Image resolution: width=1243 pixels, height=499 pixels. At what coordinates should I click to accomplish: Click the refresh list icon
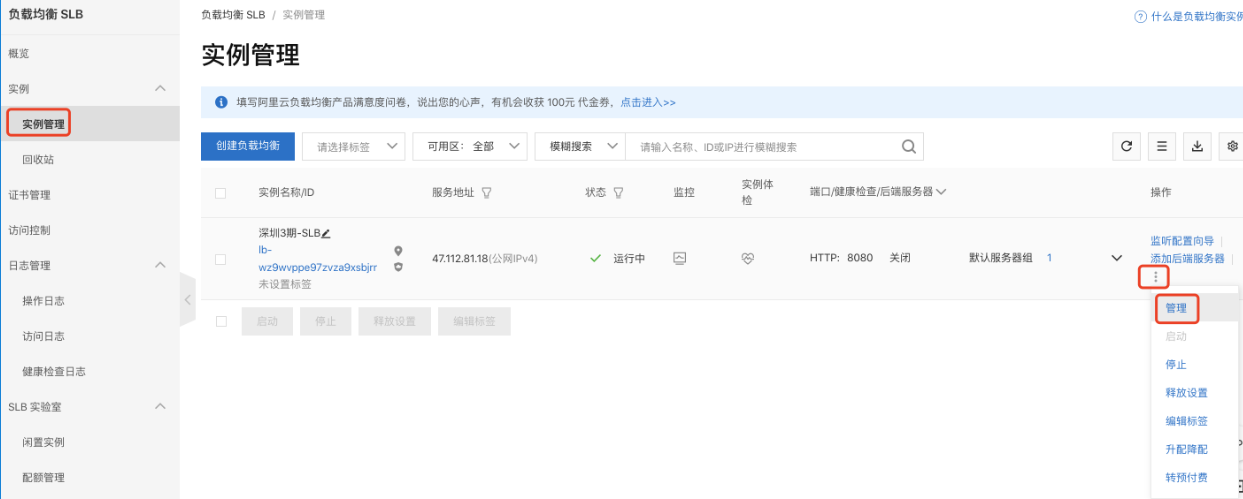tap(1126, 146)
